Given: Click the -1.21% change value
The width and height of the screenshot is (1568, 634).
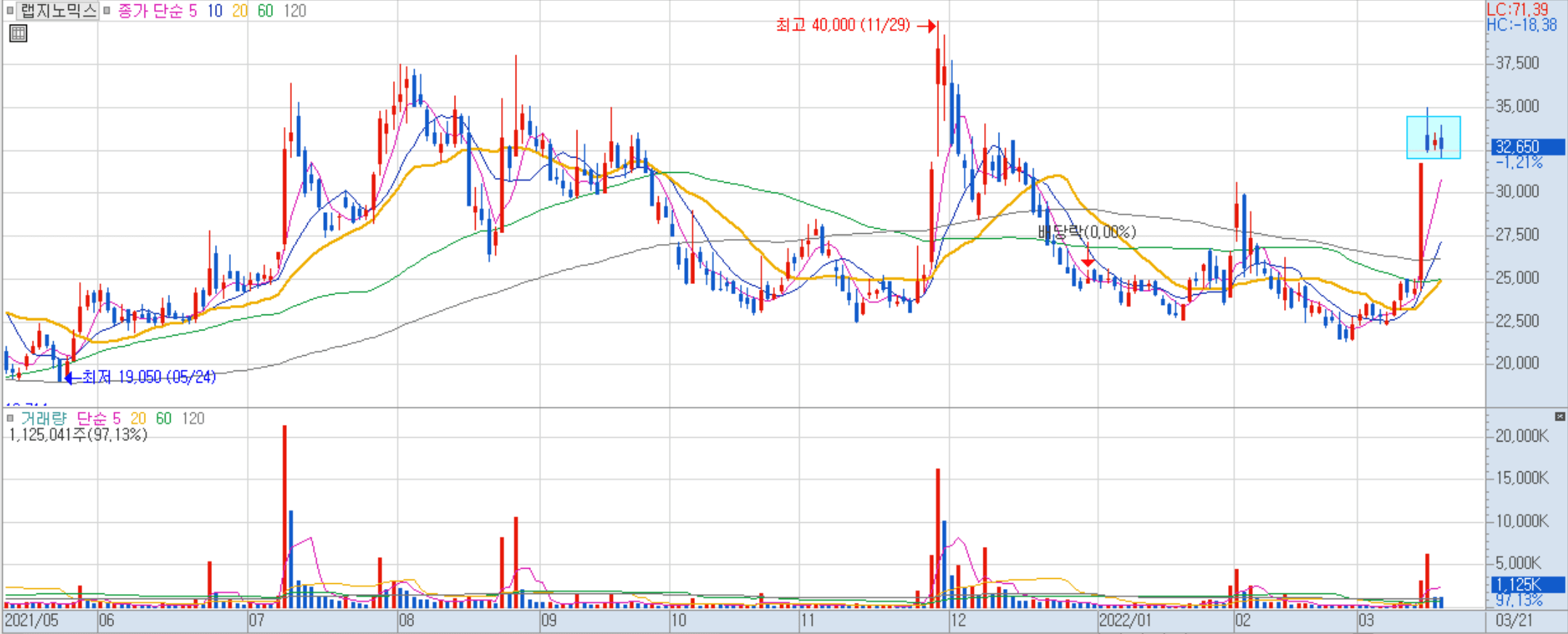Looking at the screenshot, I should (1519, 162).
